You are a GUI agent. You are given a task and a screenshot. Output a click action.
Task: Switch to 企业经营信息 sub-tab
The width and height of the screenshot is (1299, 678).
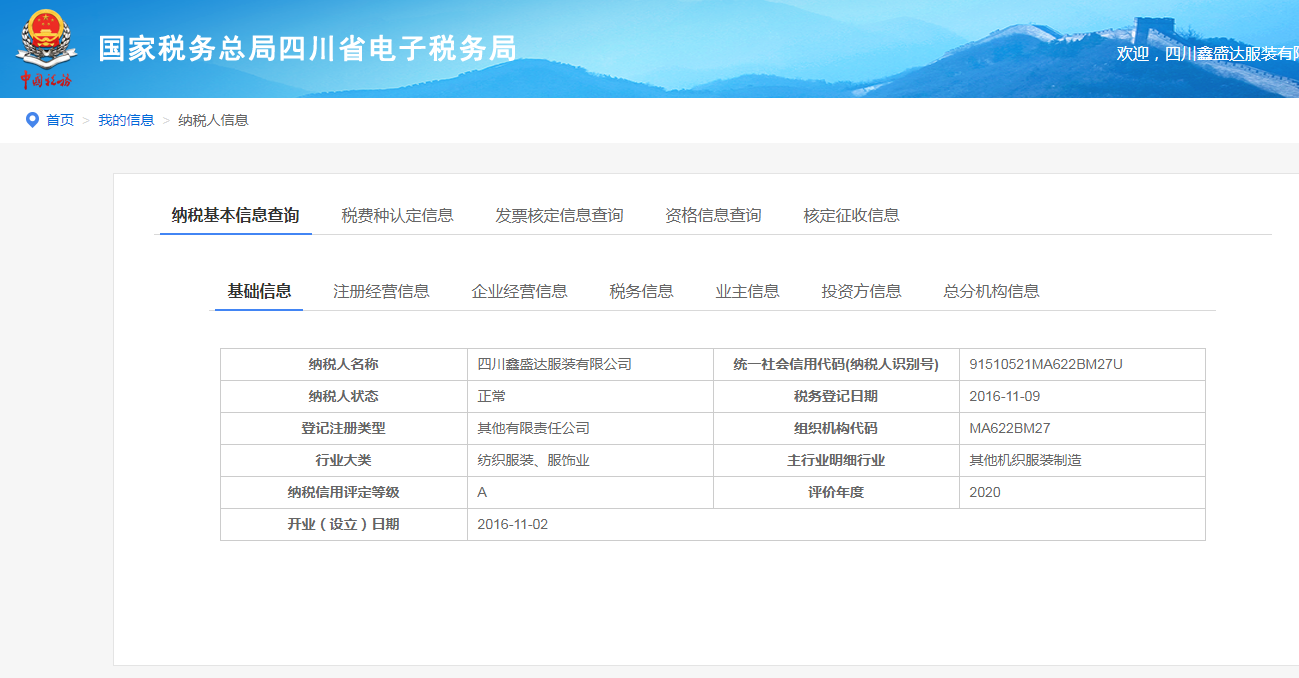tap(519, 291)
